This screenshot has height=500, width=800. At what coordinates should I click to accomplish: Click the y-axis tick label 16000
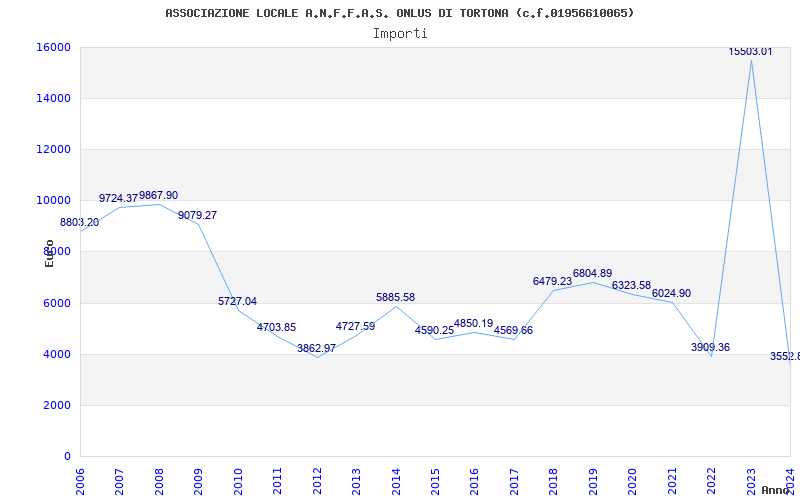click(x=54, y=47)
